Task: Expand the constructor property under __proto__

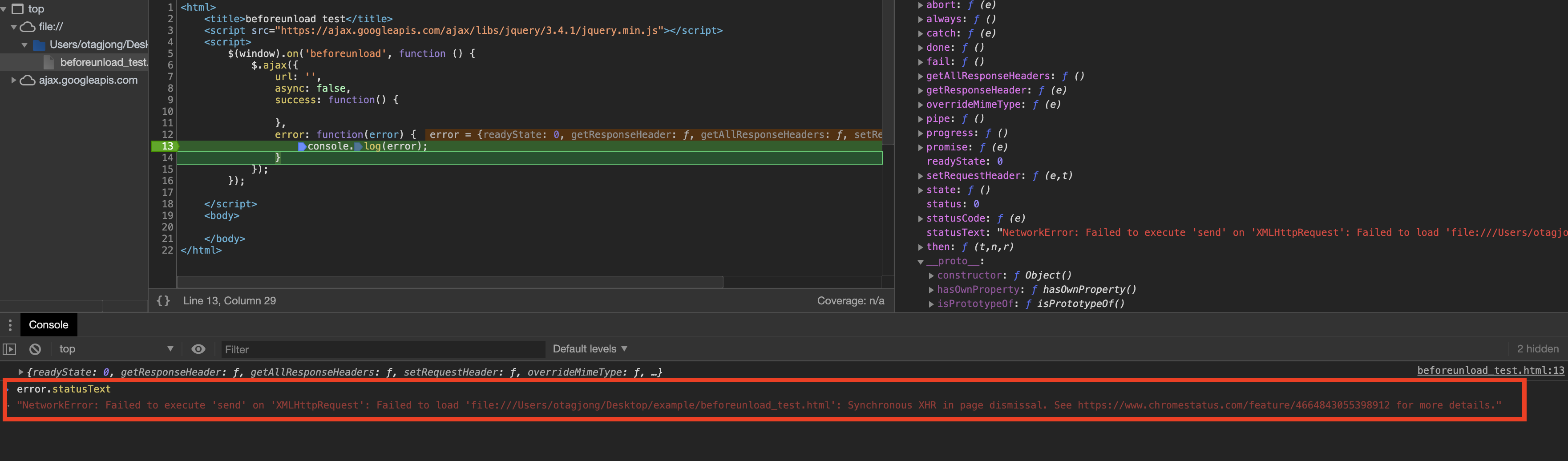Action: [x=931, y=276]
